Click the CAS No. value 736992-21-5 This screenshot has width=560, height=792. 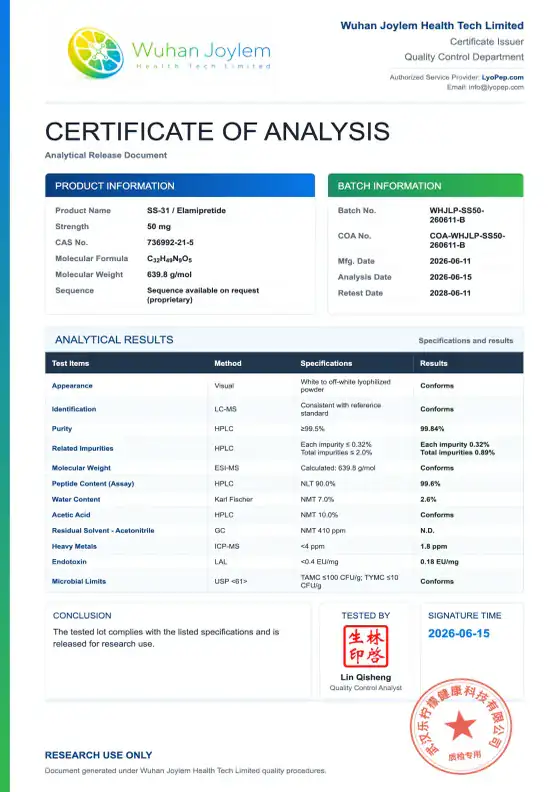[170, 242]
